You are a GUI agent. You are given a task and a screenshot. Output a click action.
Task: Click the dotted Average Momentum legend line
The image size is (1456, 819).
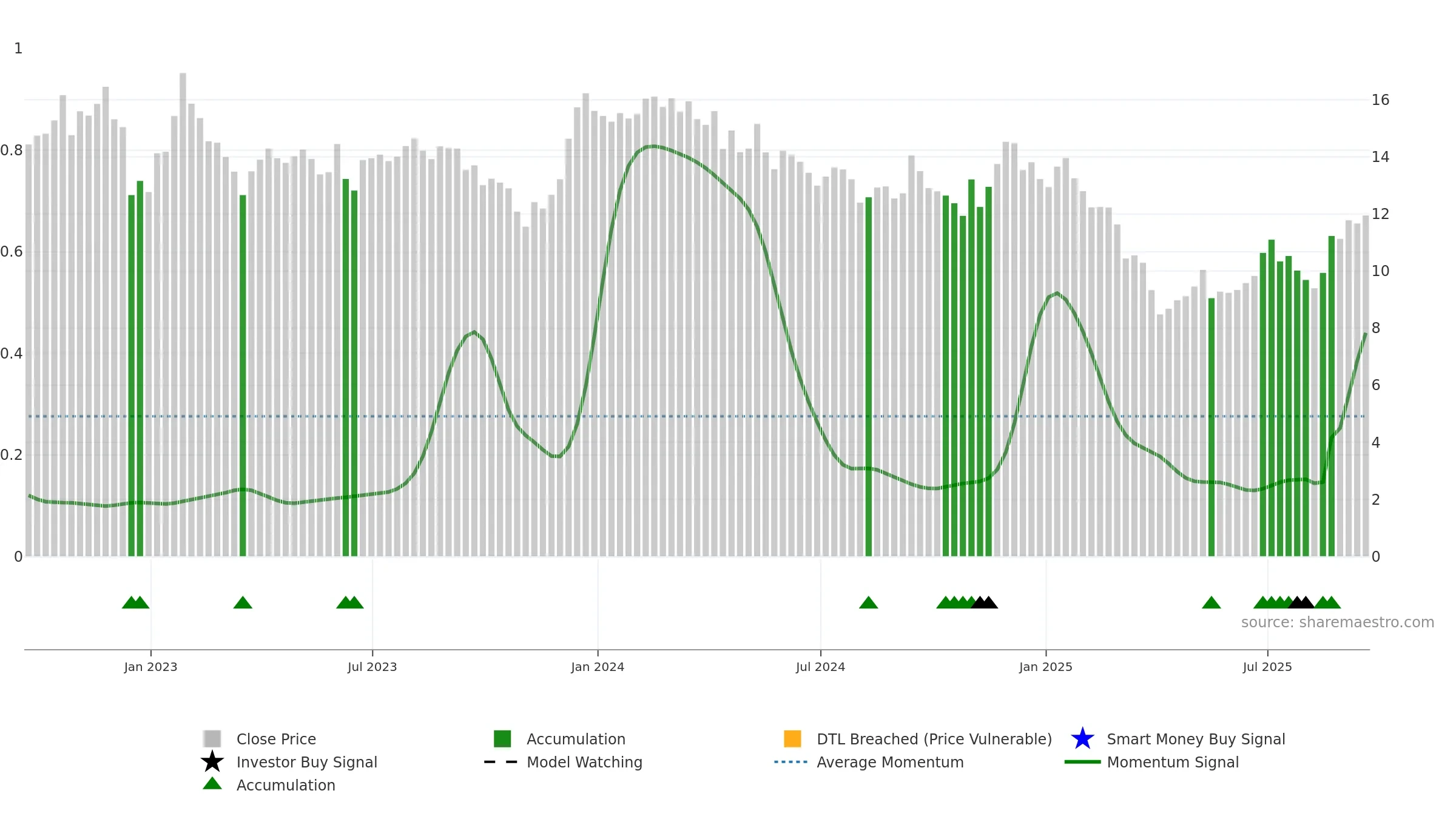pyautogui.click(x=791, y=762)
